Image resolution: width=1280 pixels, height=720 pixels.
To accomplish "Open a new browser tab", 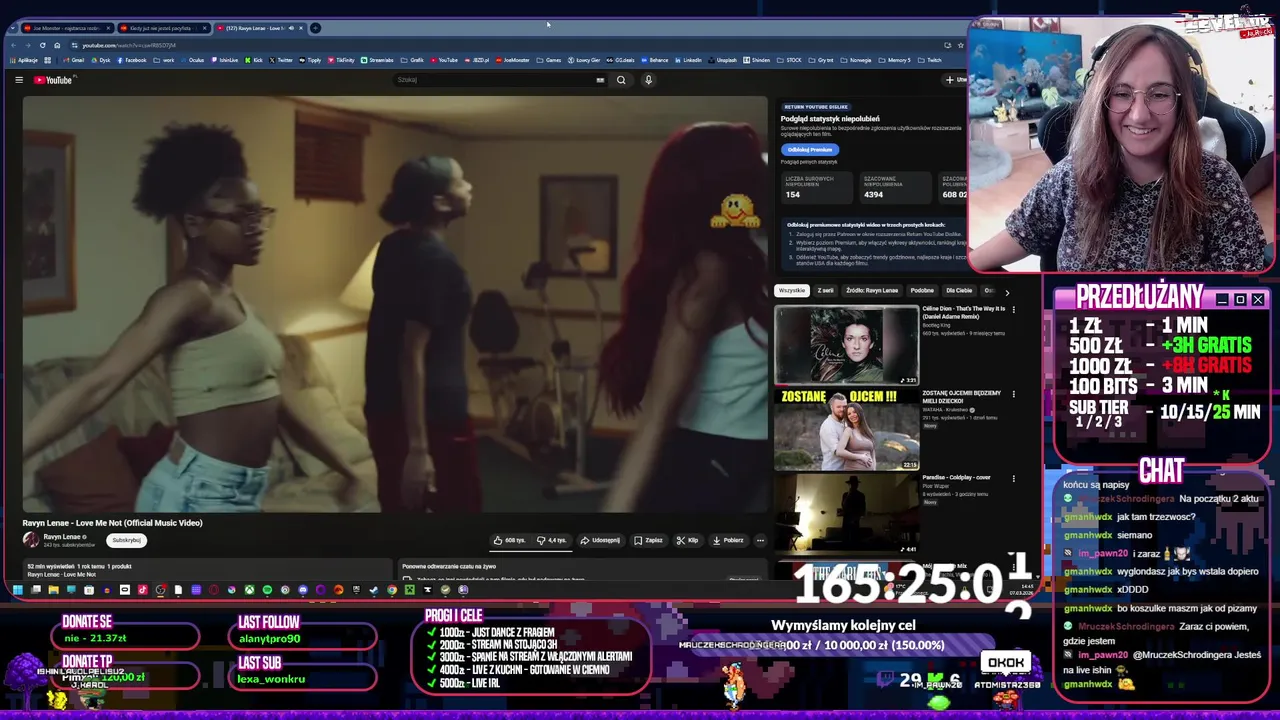I will 315,28.
